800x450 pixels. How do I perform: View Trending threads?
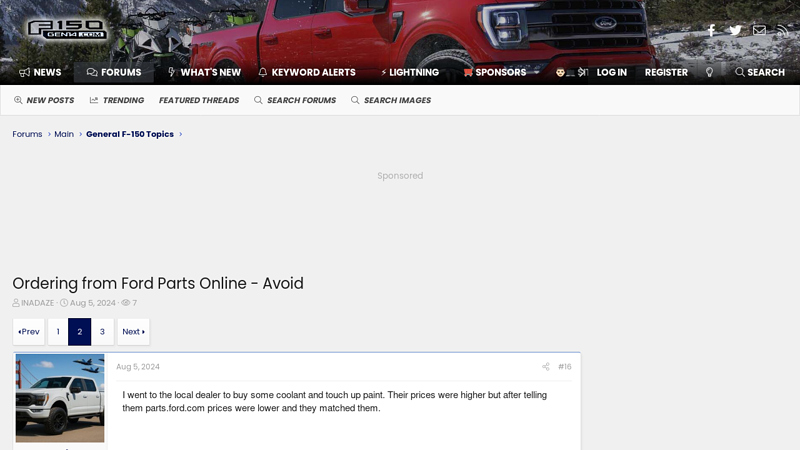pyautogui.click(x=117, y=101)
